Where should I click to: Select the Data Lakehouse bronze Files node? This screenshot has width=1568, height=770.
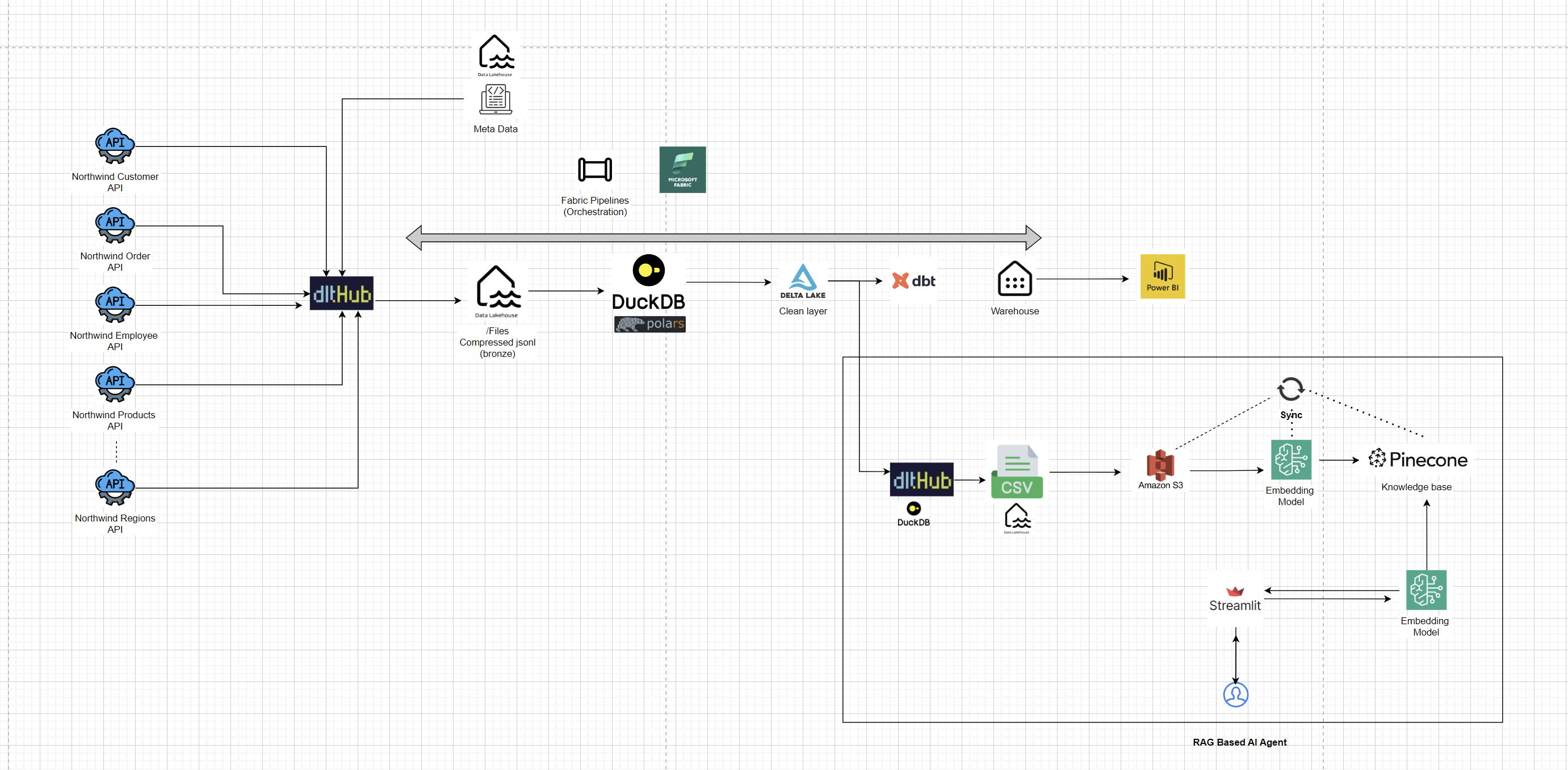tap(497, 294)
